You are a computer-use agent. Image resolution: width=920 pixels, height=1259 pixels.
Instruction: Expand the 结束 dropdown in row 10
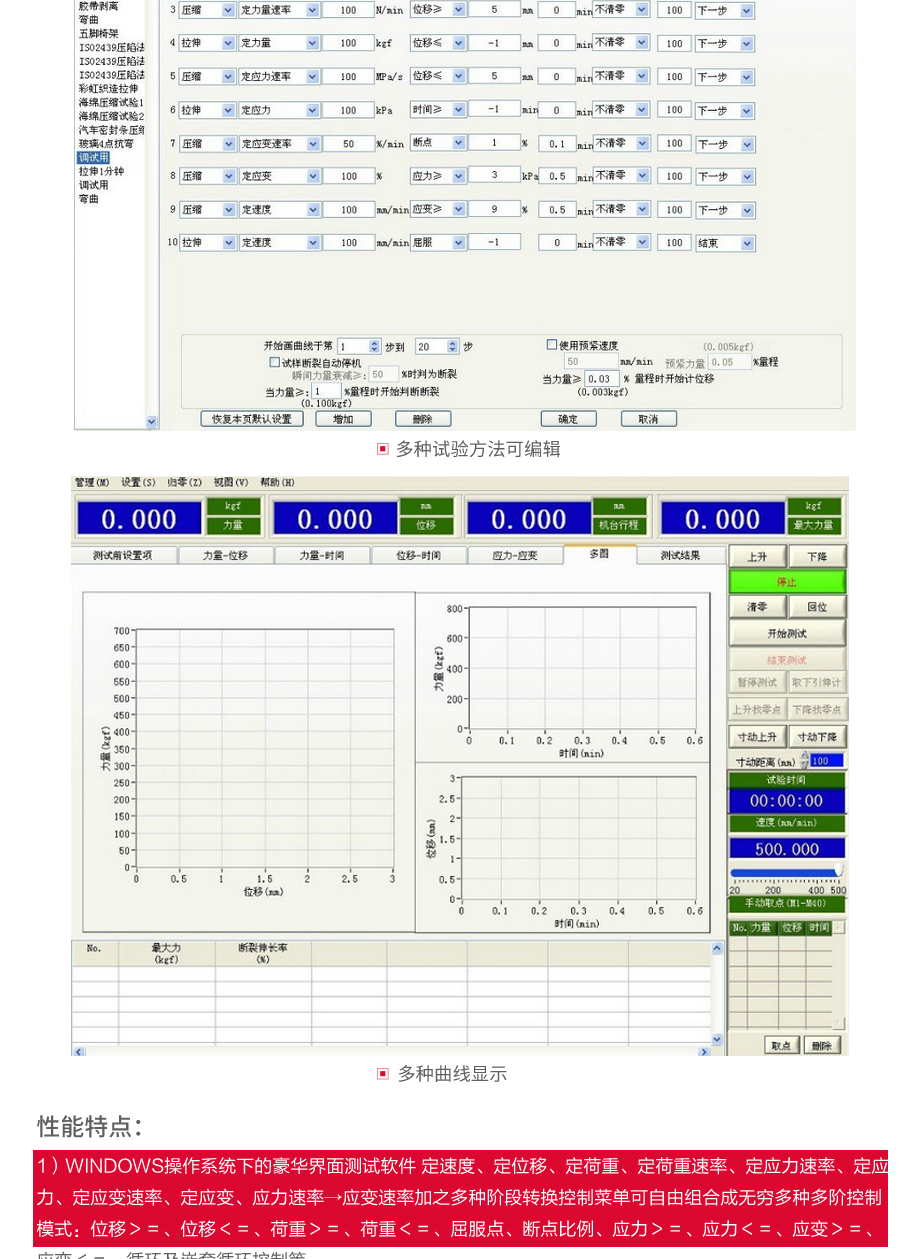(748, 243)
